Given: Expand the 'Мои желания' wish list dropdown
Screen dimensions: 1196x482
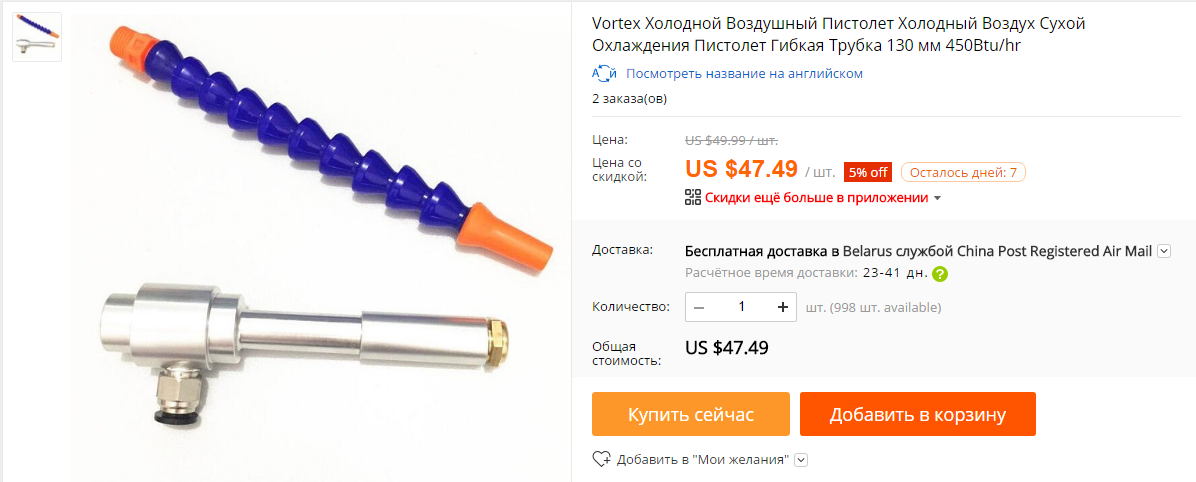Looking at the screenshot, I should [801, 460].
